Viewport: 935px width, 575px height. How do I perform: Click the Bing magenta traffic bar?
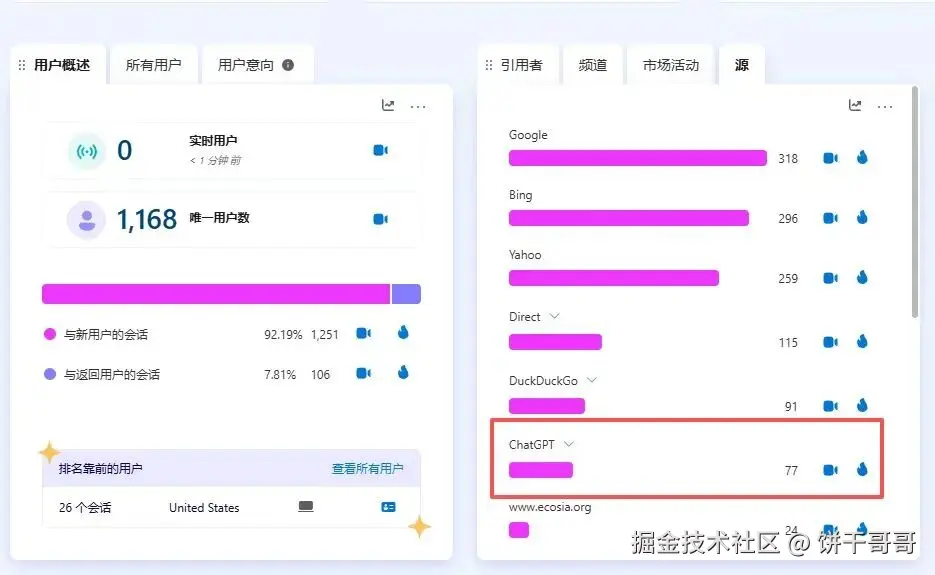click(629, 218)
